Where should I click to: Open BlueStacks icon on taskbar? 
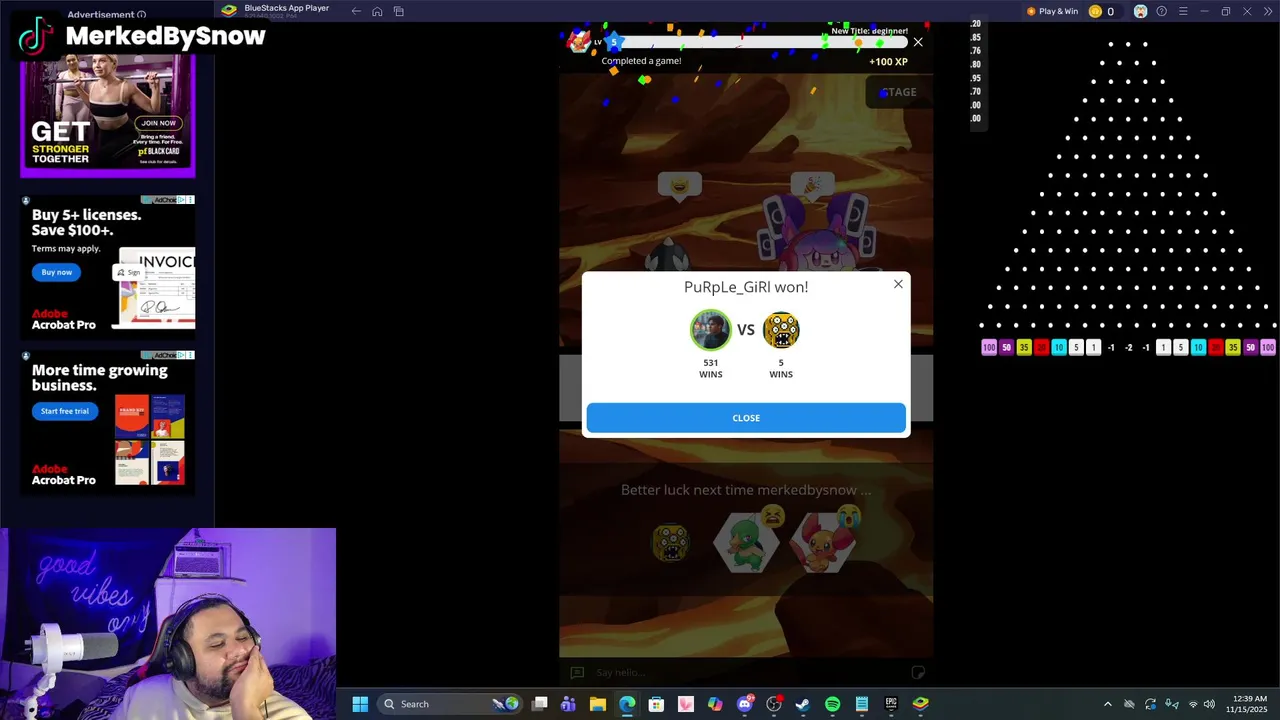(x=920, y=704)
